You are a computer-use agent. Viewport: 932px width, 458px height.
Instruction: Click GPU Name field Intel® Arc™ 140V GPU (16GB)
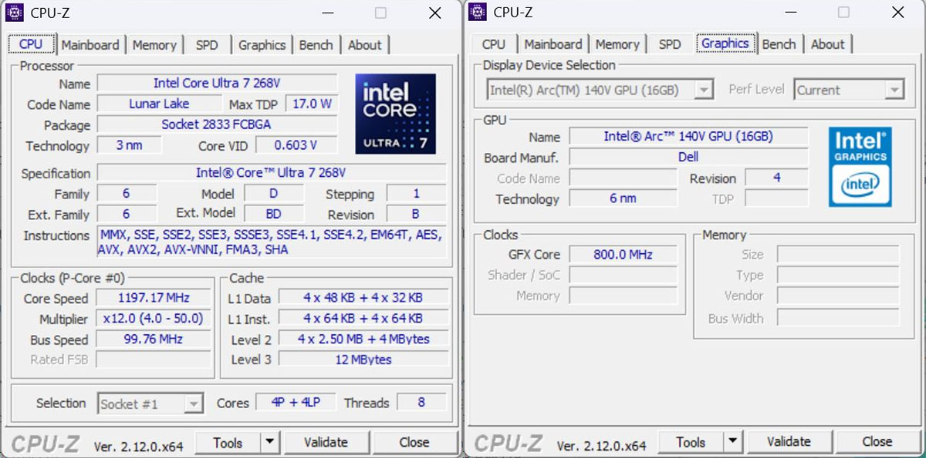coord(688,137)
